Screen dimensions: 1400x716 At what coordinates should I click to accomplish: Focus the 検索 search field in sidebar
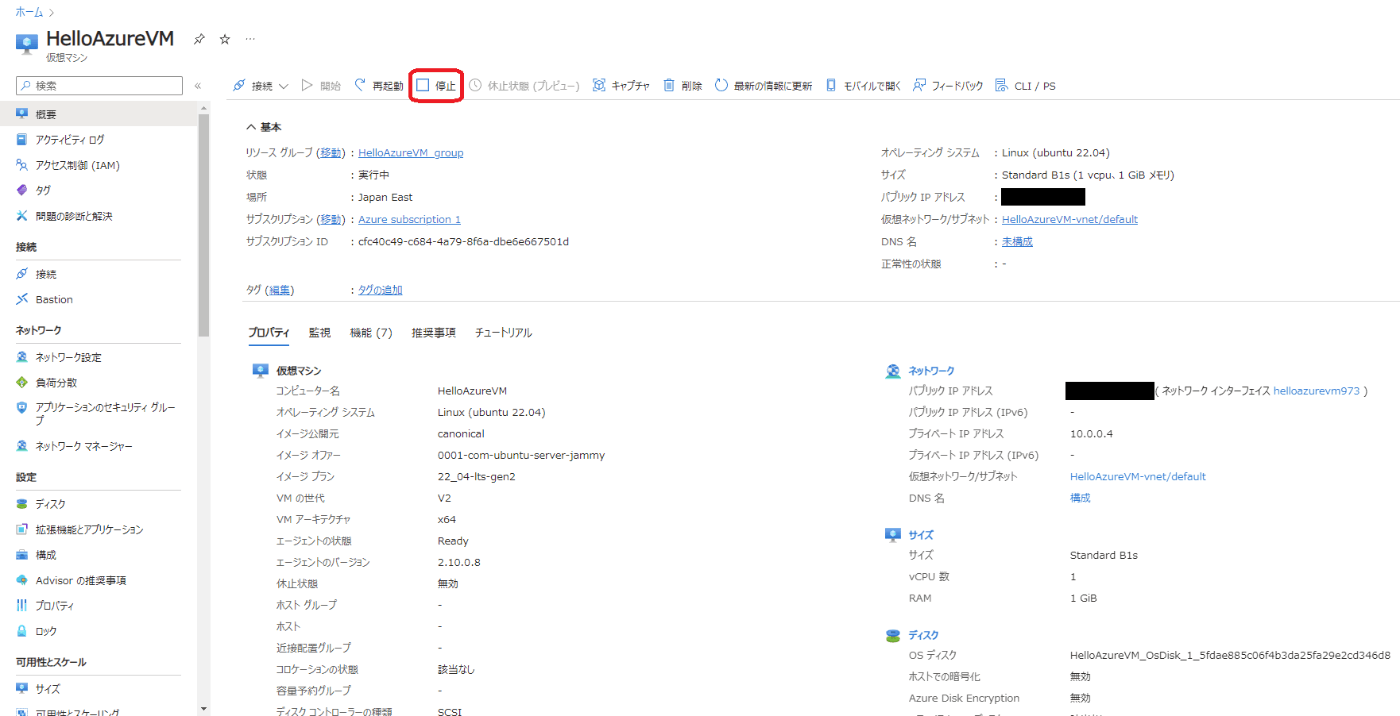pos(99,86)
